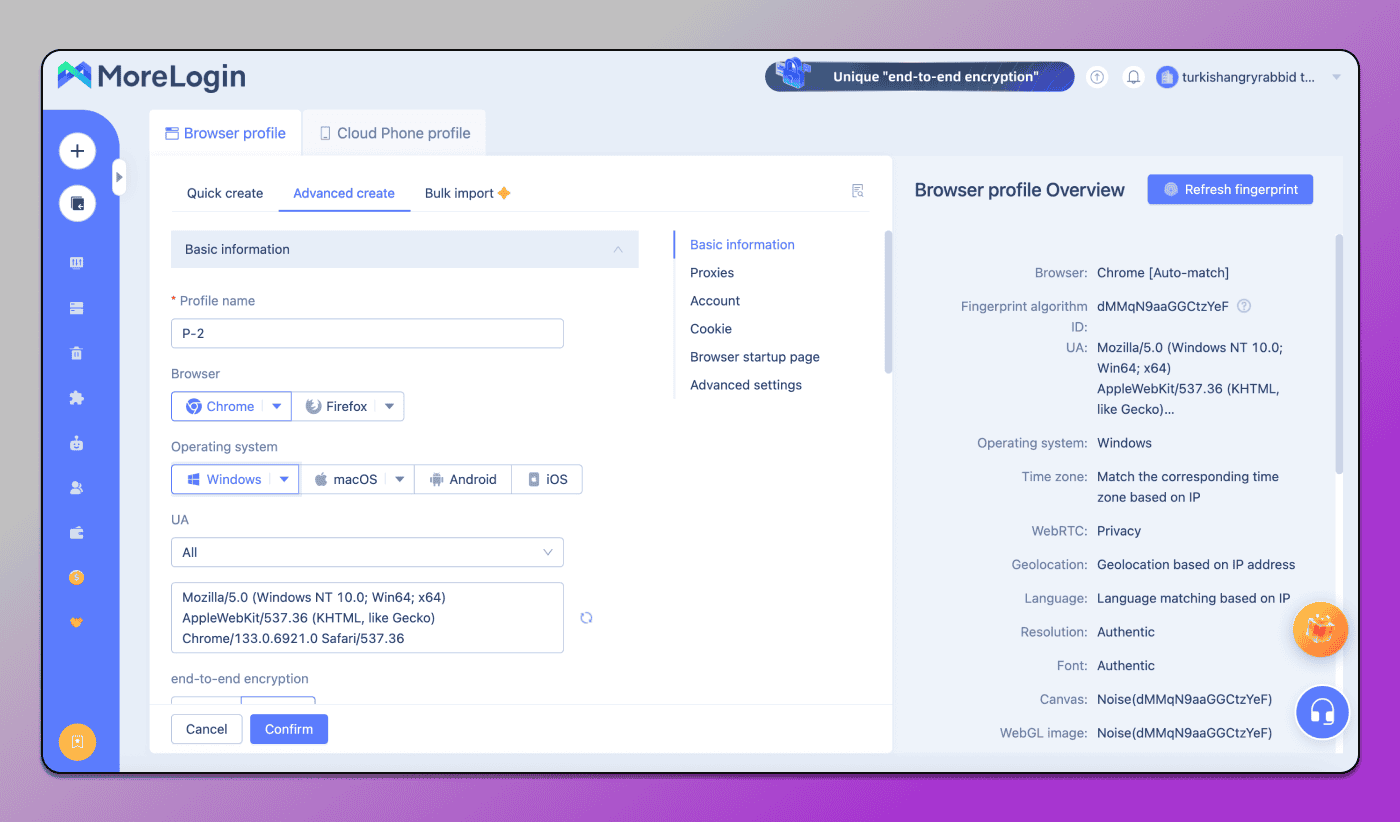Viewport: 1400px width, 822px height.
Task: Open the macOS version dropdown arrow
Action: tap(400, 480)
